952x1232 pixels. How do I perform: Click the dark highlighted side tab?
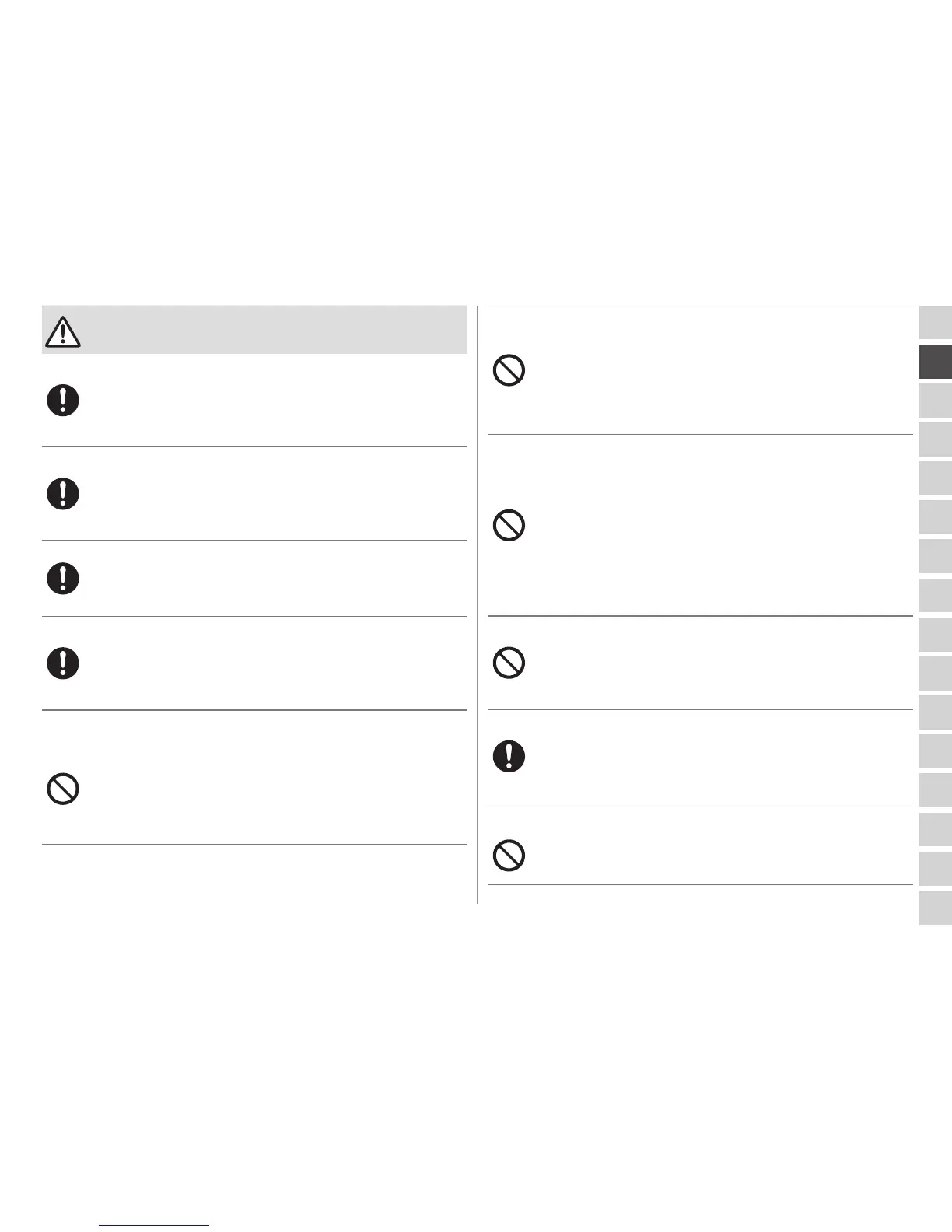pos(935,362)
